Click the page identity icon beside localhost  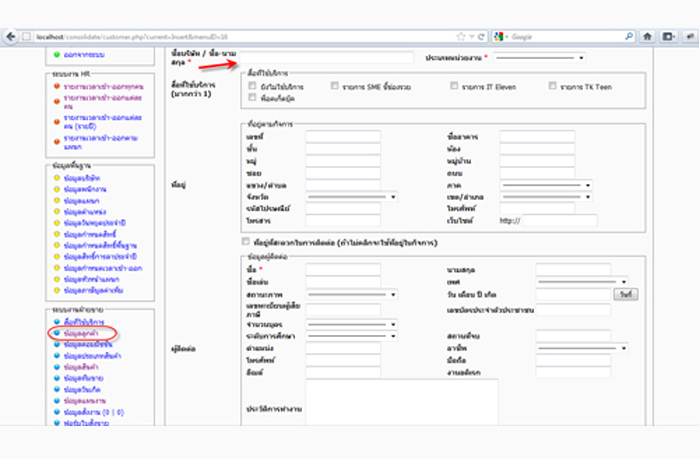point(26,37)
